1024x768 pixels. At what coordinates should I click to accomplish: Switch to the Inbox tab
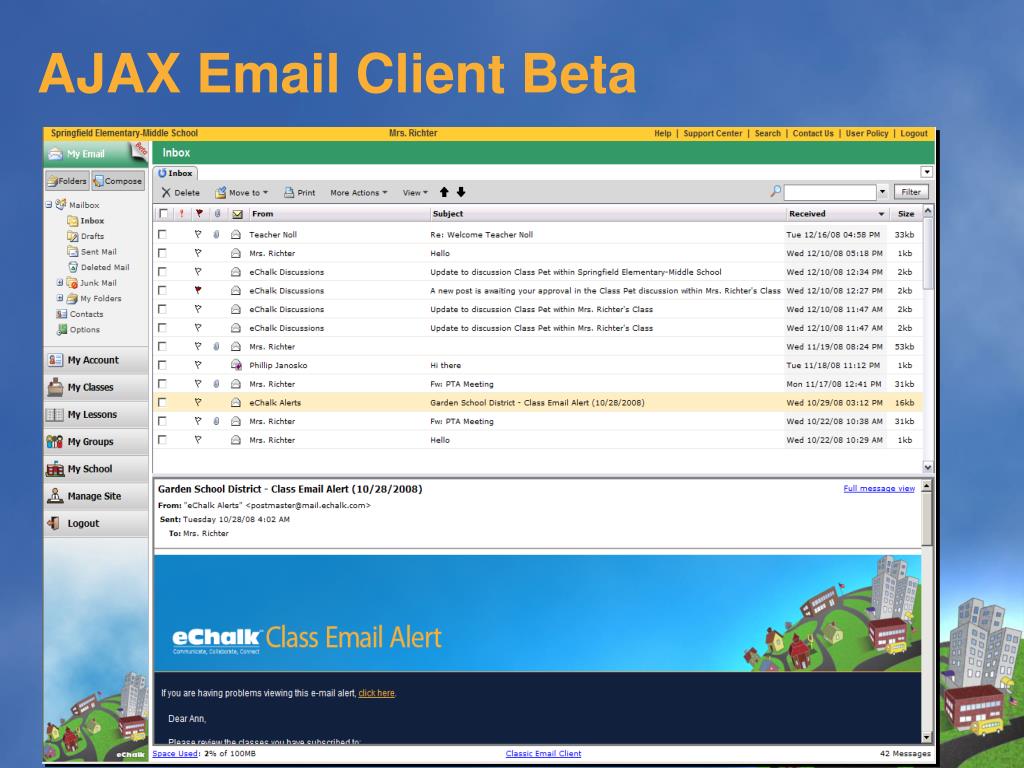pyautogui.click(x=176, y=173)
